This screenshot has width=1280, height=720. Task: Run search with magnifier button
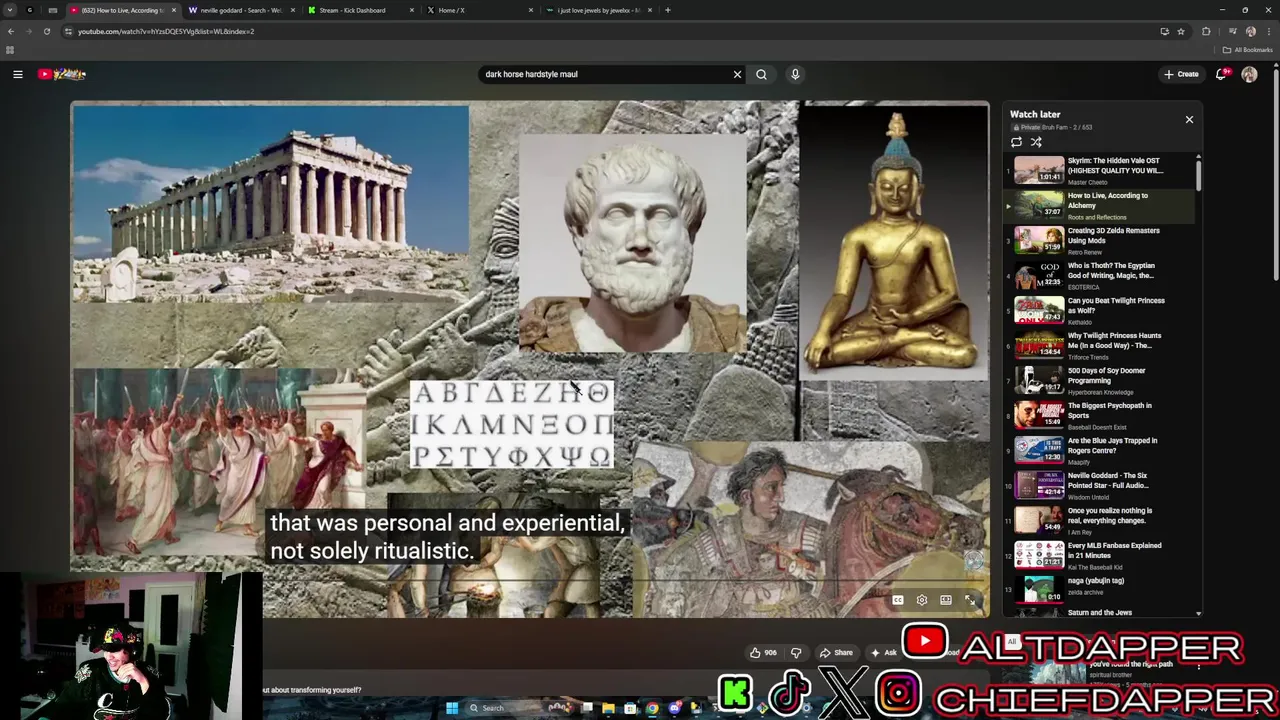point(761,74)
